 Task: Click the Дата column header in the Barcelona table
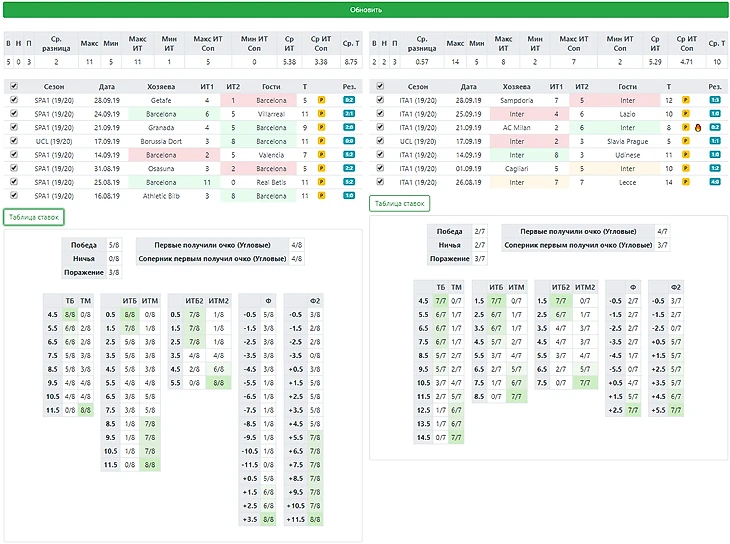[107, 87]
